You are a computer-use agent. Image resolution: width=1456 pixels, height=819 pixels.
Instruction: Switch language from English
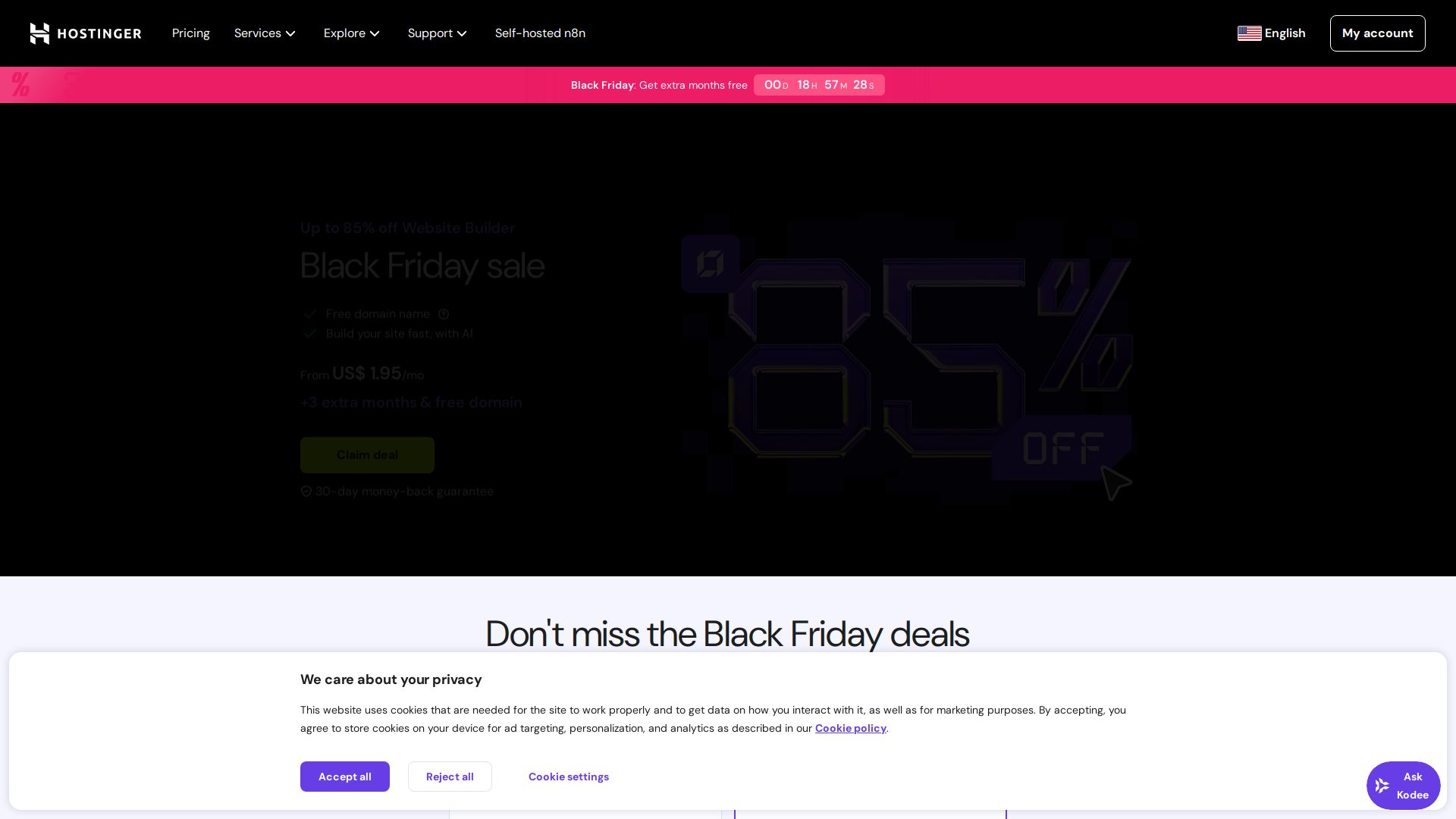(x=1285, y=33)
